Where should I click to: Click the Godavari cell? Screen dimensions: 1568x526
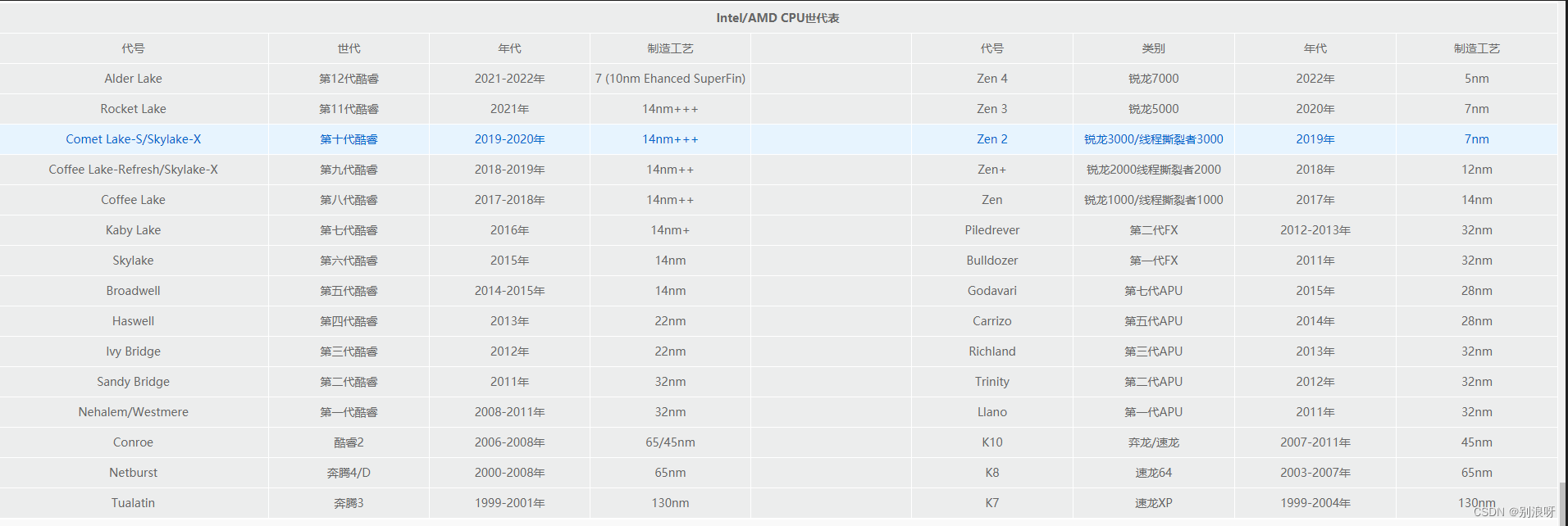991,291
